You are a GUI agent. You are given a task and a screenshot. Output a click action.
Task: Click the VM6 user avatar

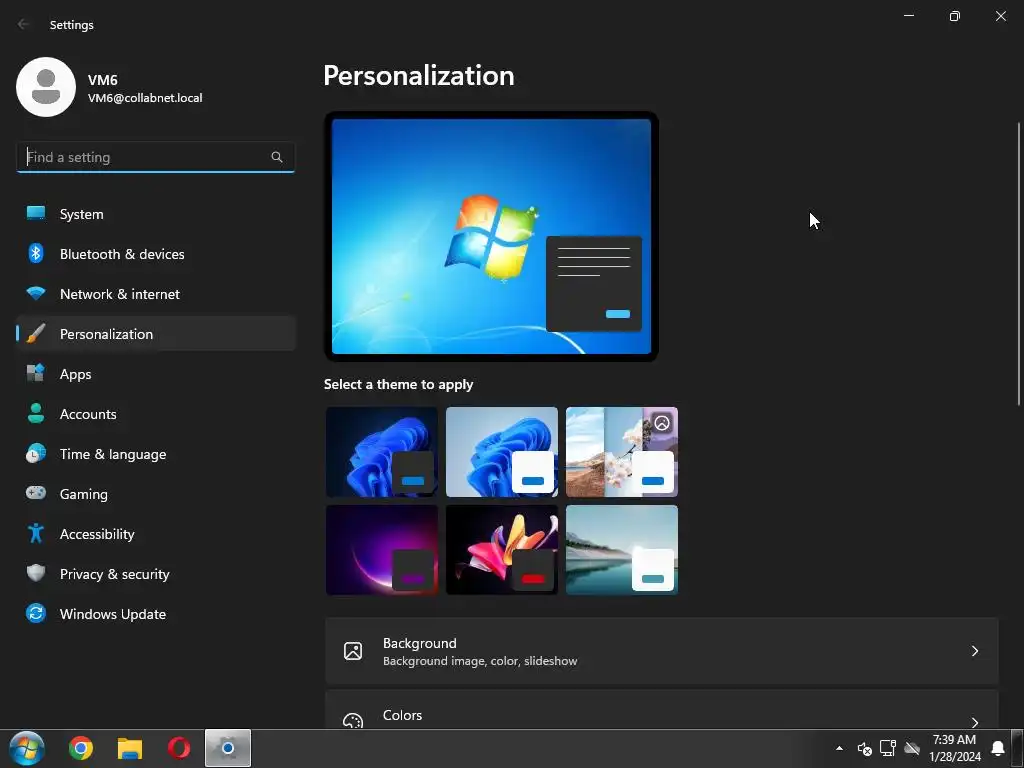pyautogui.click(x=46, y=87)
